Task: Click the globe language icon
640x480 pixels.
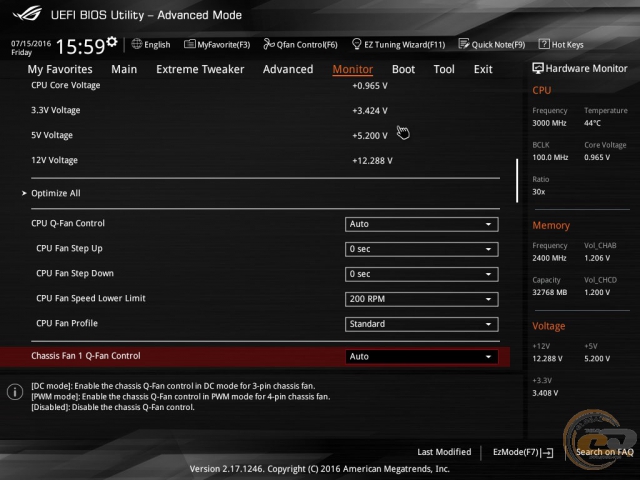Action: 137,44
